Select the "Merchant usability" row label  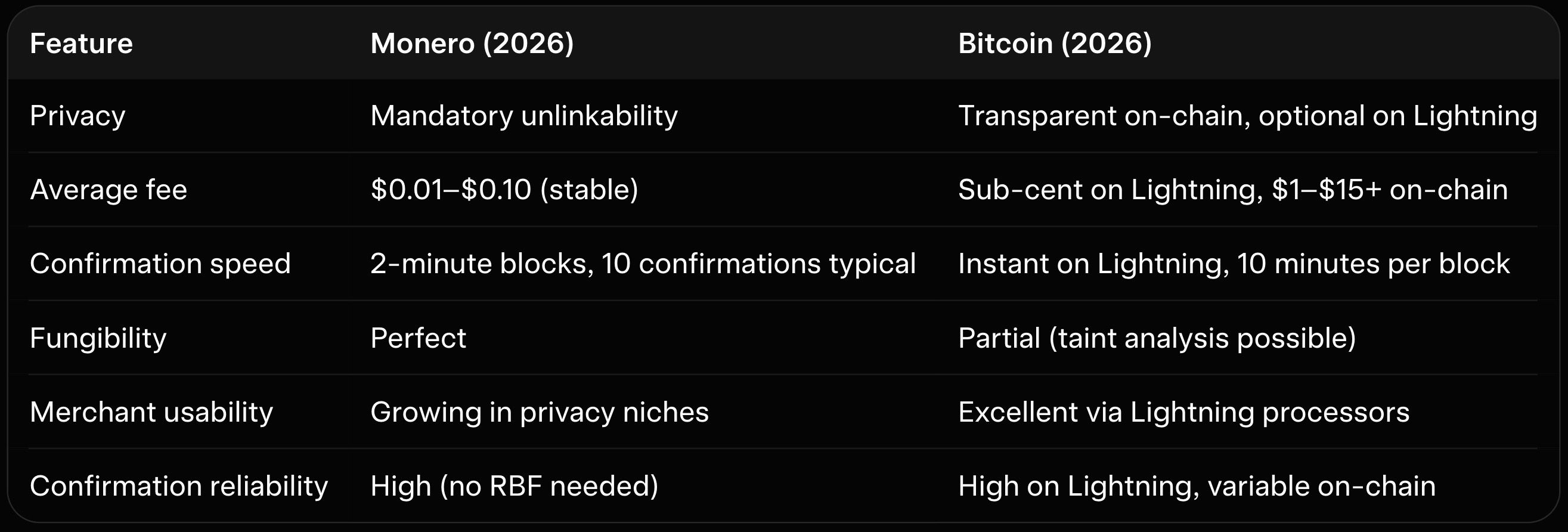point(151,412)
